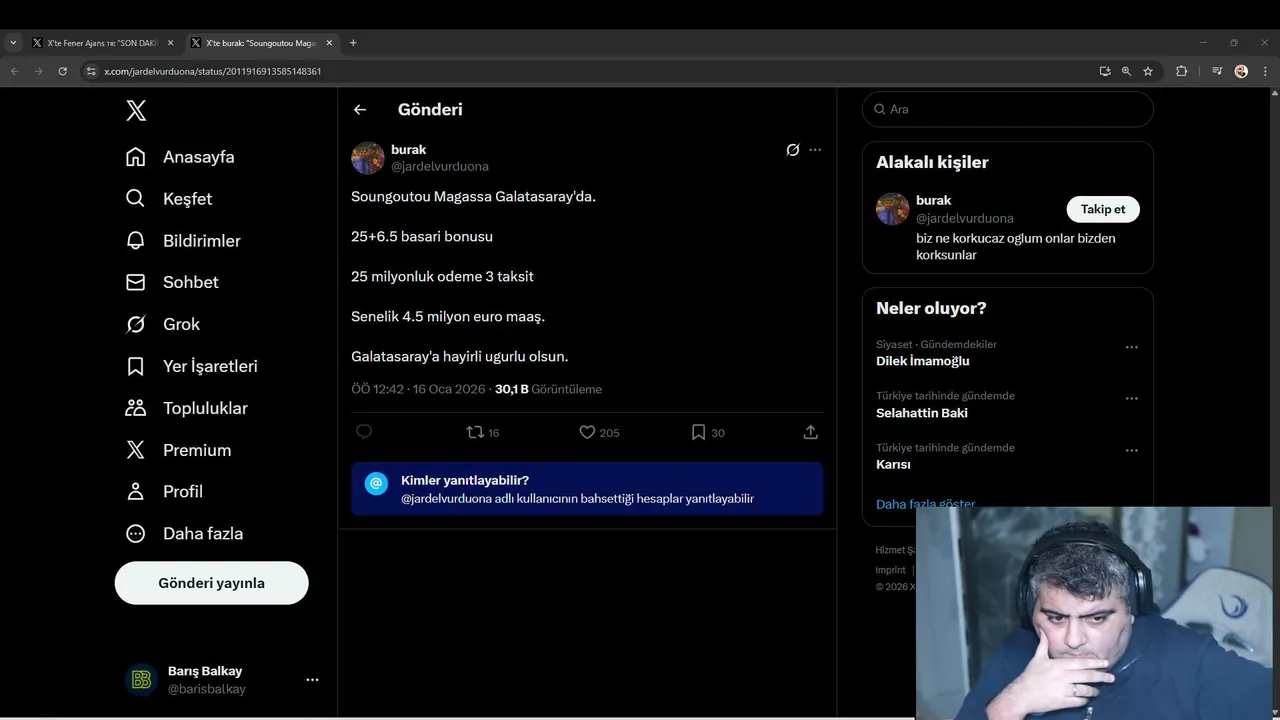The image size is (1280, 720).
Task: Open a new browser tab
Action: (x=353, y=43)
